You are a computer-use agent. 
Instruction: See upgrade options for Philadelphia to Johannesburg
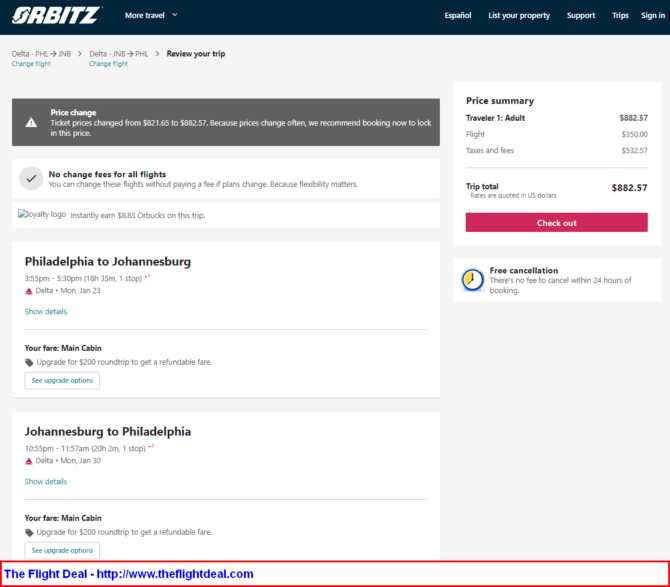click(62, 380)
